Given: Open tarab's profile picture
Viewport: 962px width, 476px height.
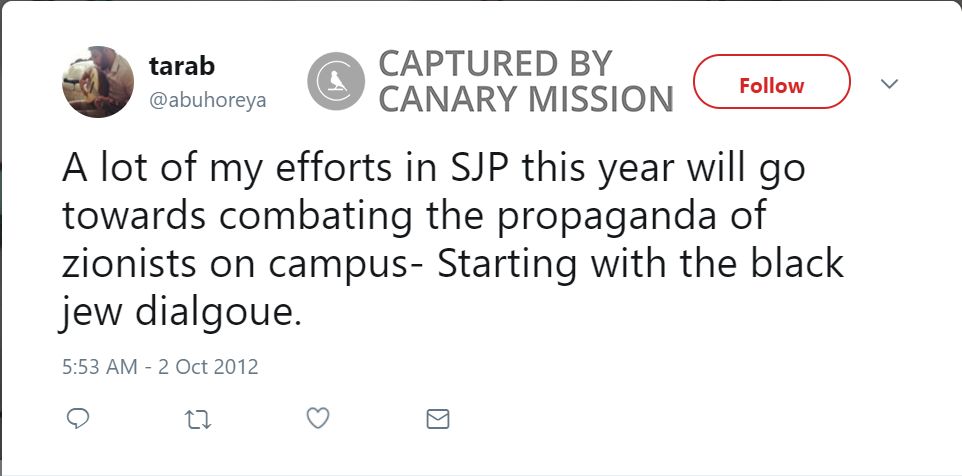Looking at the screenshot, I should pyautogui.click(x=98, y=83).
